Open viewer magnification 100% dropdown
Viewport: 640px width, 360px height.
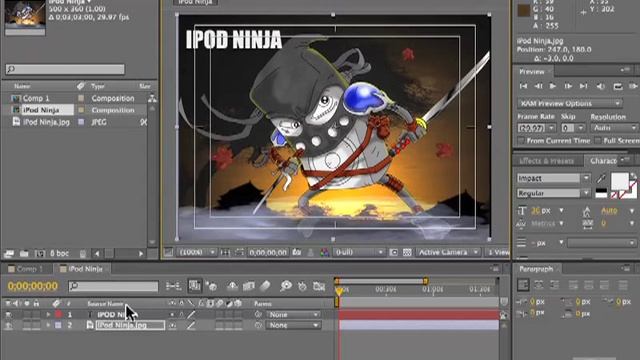pyautogui.click(x=197, y=253)
